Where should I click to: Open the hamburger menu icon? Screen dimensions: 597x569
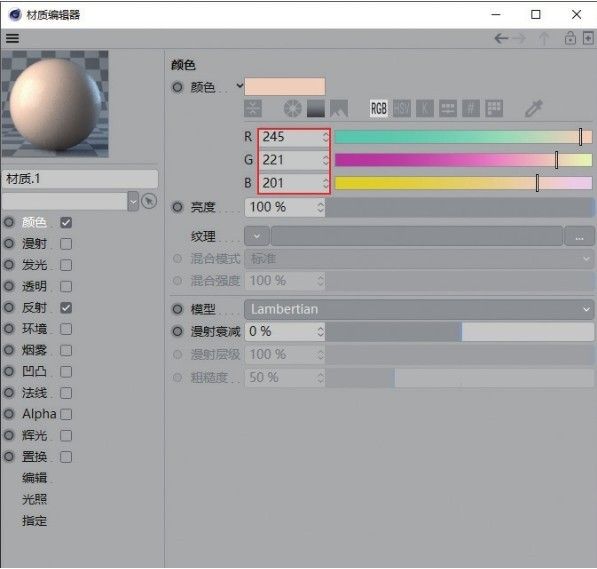click(x=12, y=38)
